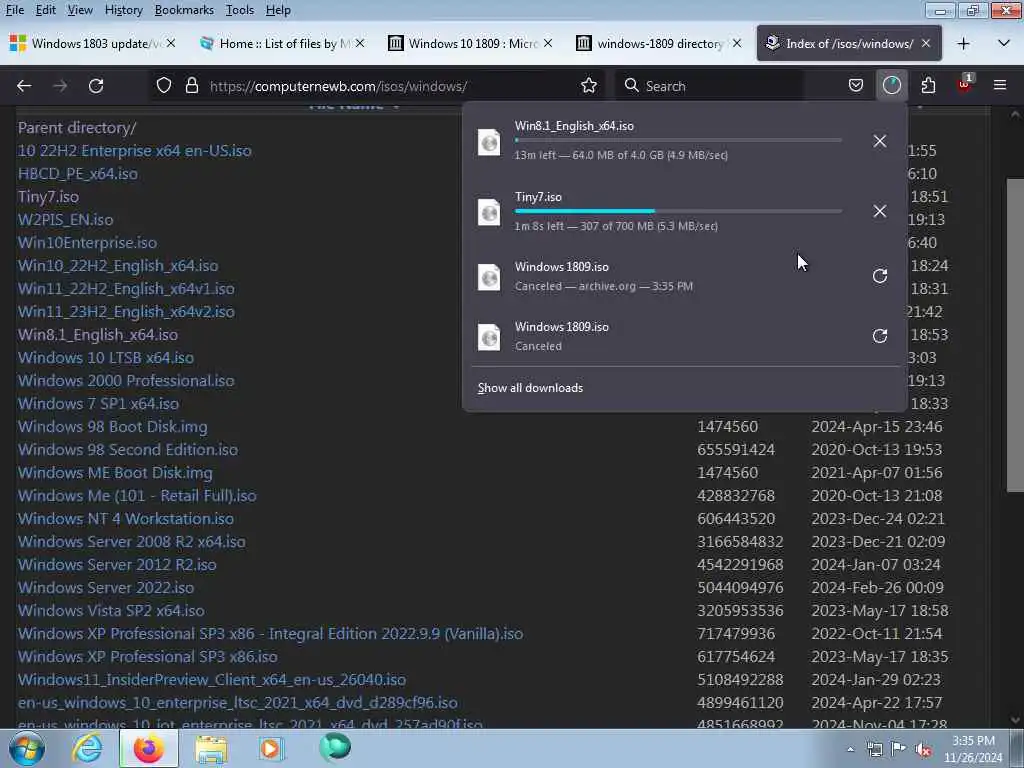Screen dimensions: 1024x768
Task: Download Win11_23H2_English_x64v2.iso
Action: point(126,312)
